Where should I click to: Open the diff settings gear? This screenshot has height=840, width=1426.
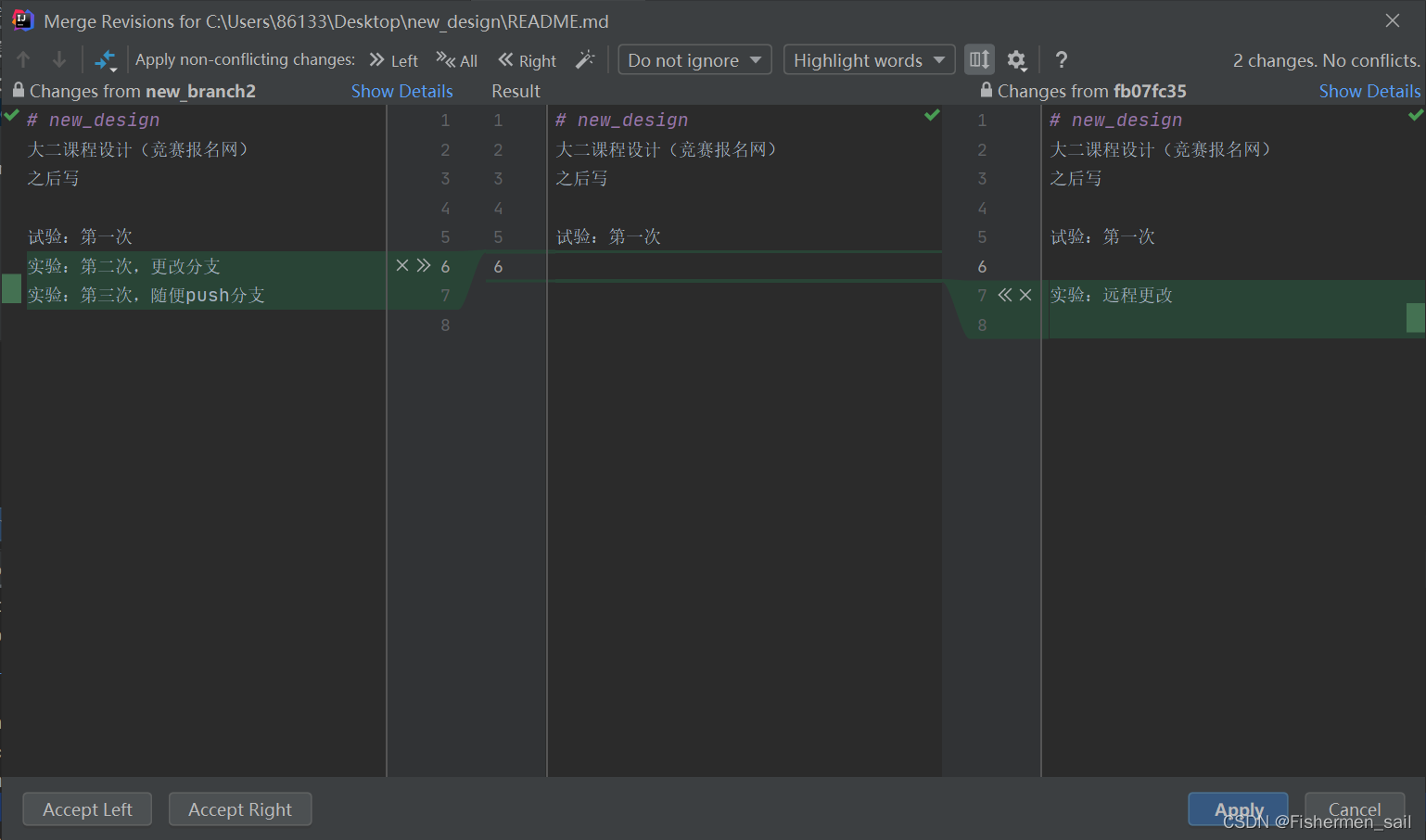click(x=1017, y=60)
